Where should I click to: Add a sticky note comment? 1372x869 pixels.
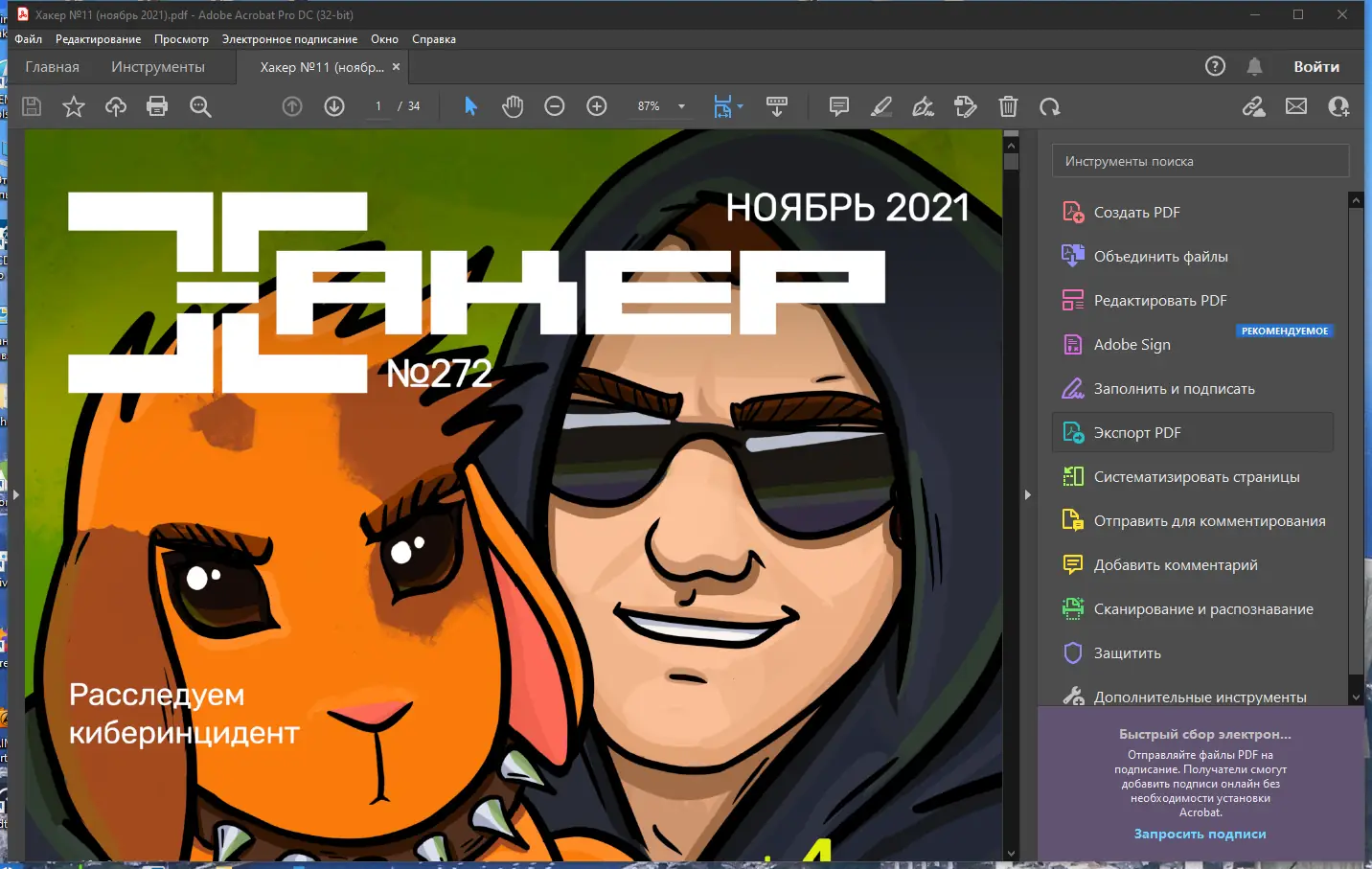point(839,106)
